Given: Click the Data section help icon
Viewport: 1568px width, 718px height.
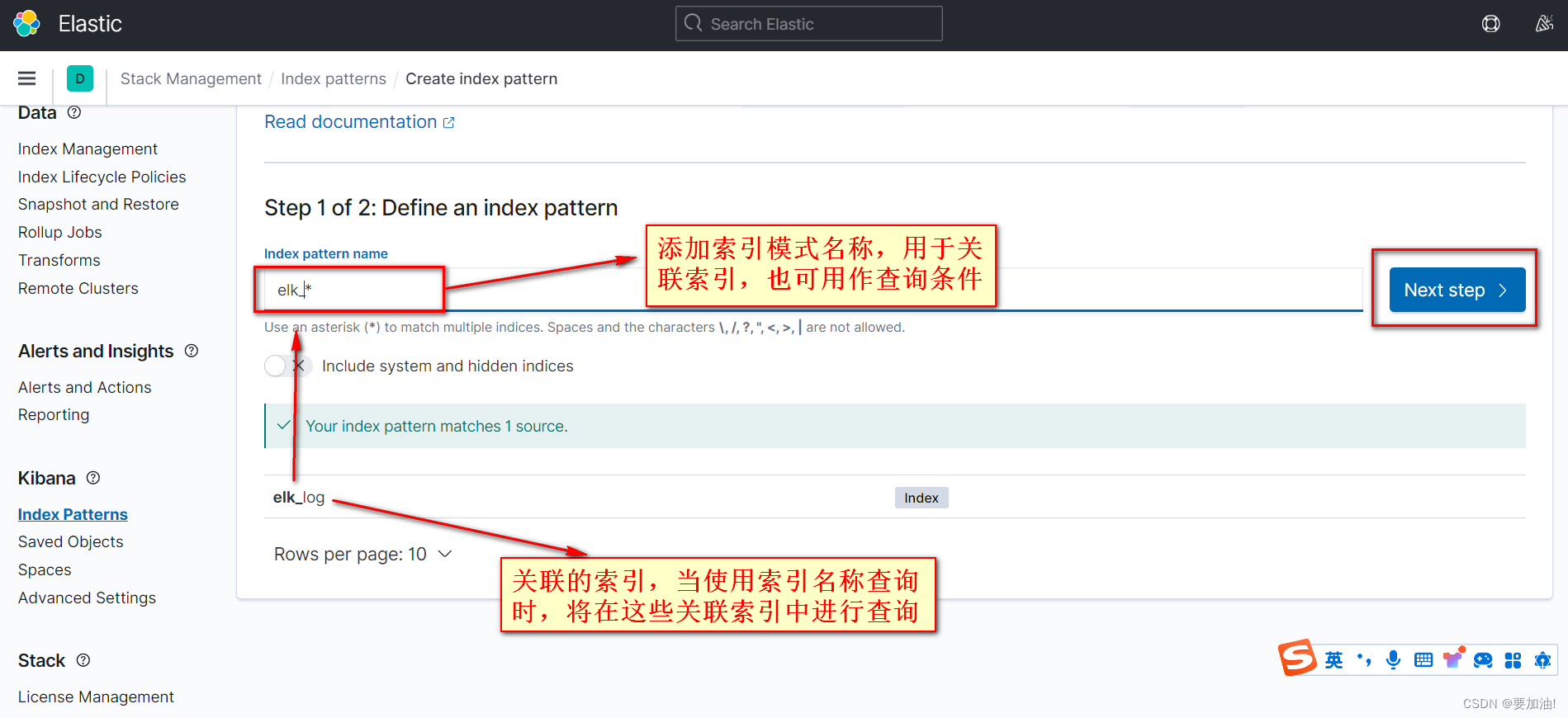Looking at the screenshot, I should tap(74, 112).
